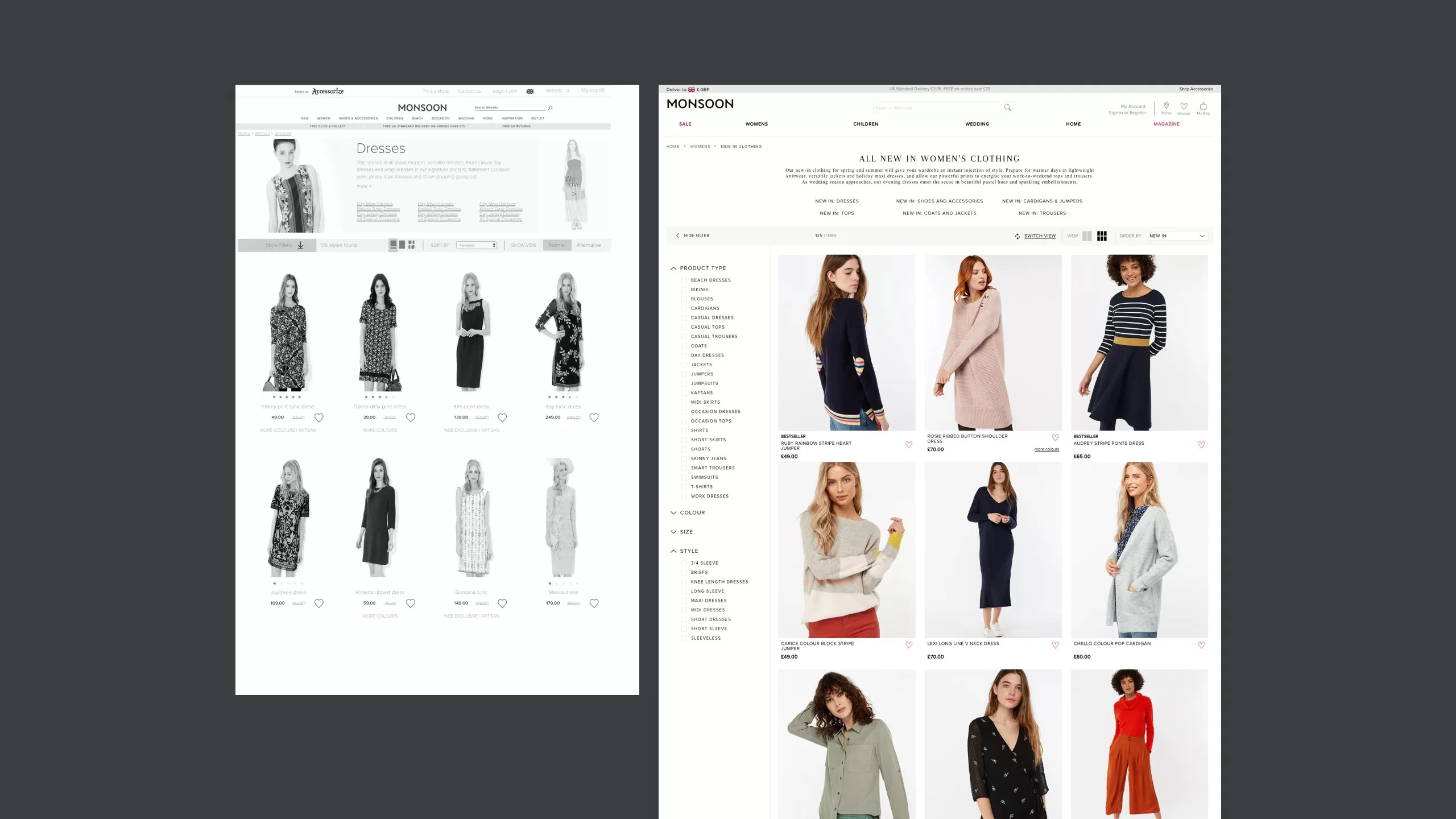Tick the Beach Dresses filter checkbox
This screenshot has width=1456, height=819.
684,280
